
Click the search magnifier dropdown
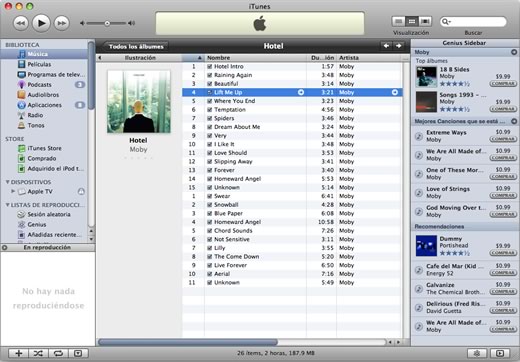point(446,22)
